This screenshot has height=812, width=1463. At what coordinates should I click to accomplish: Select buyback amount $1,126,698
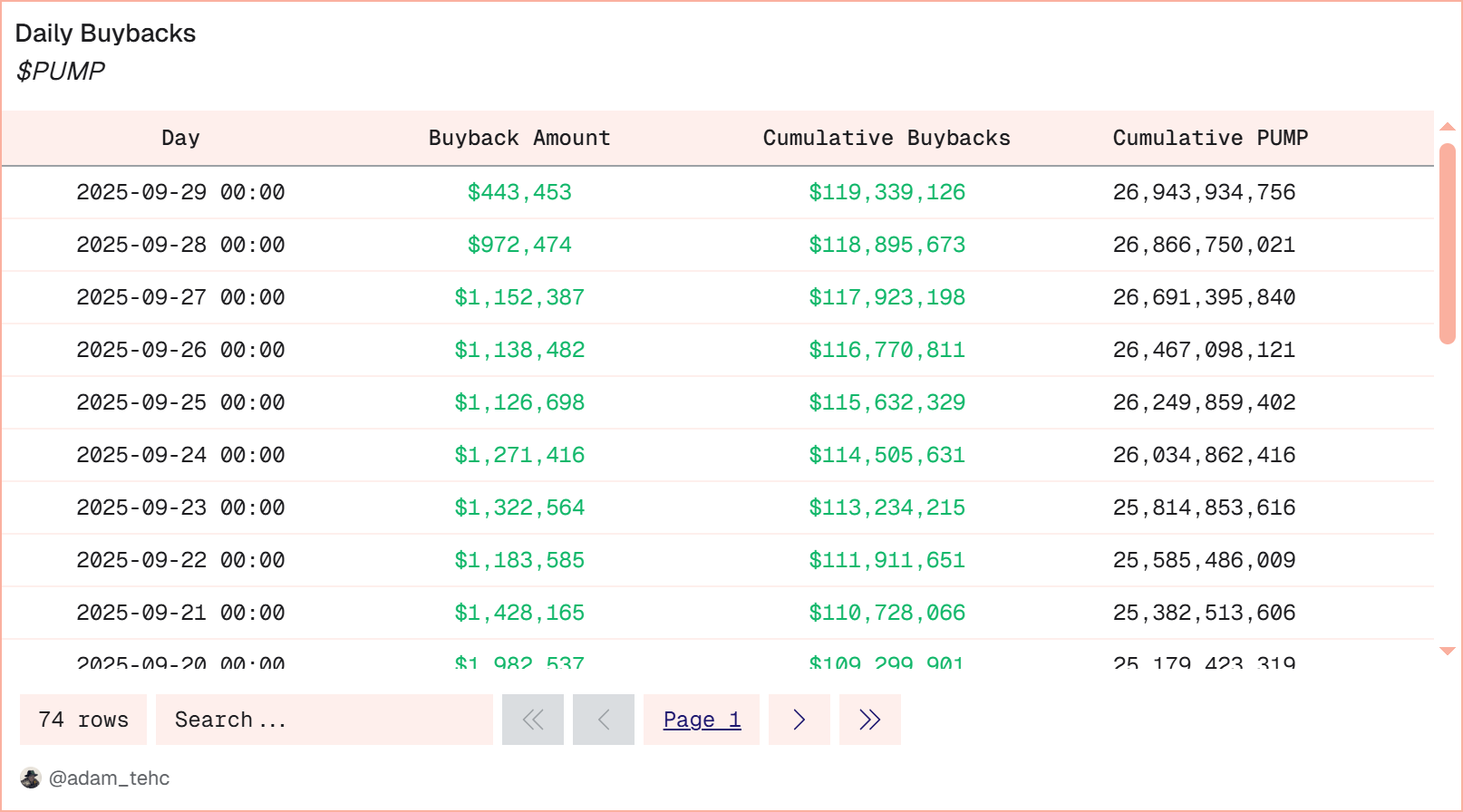[519, 402]
